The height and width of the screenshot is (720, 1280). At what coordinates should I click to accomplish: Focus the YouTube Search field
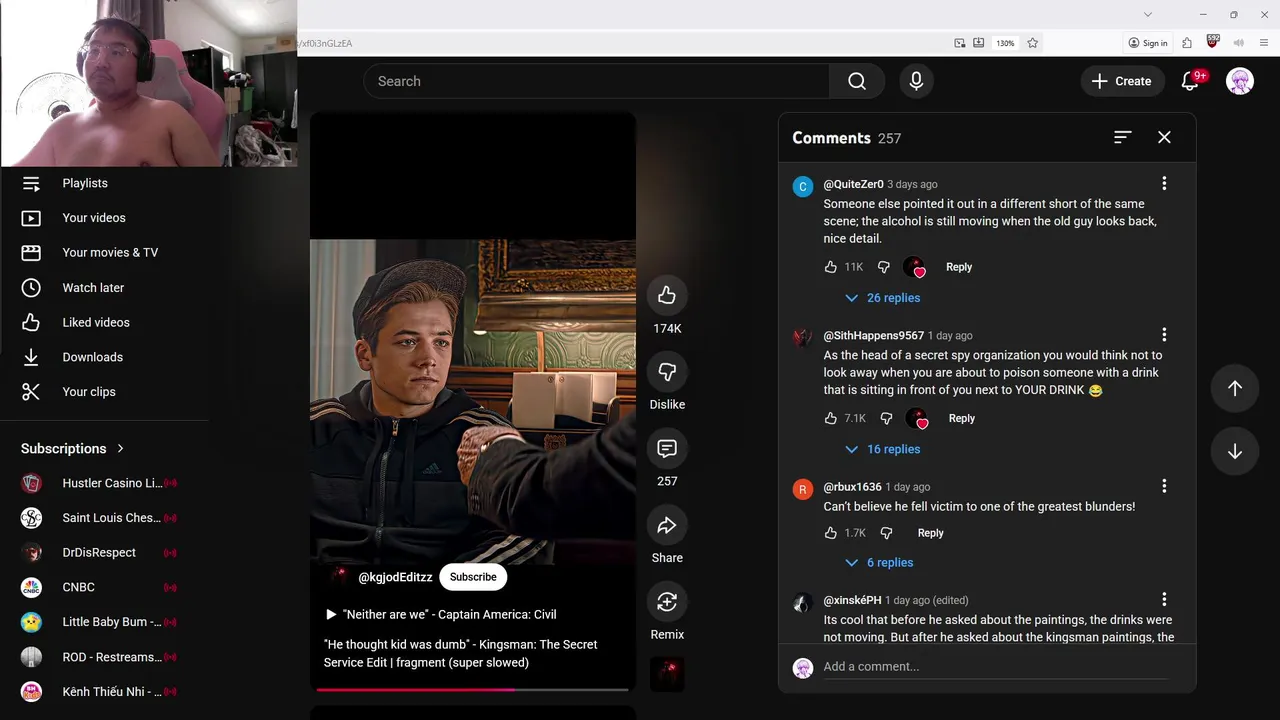pos(597,81)
